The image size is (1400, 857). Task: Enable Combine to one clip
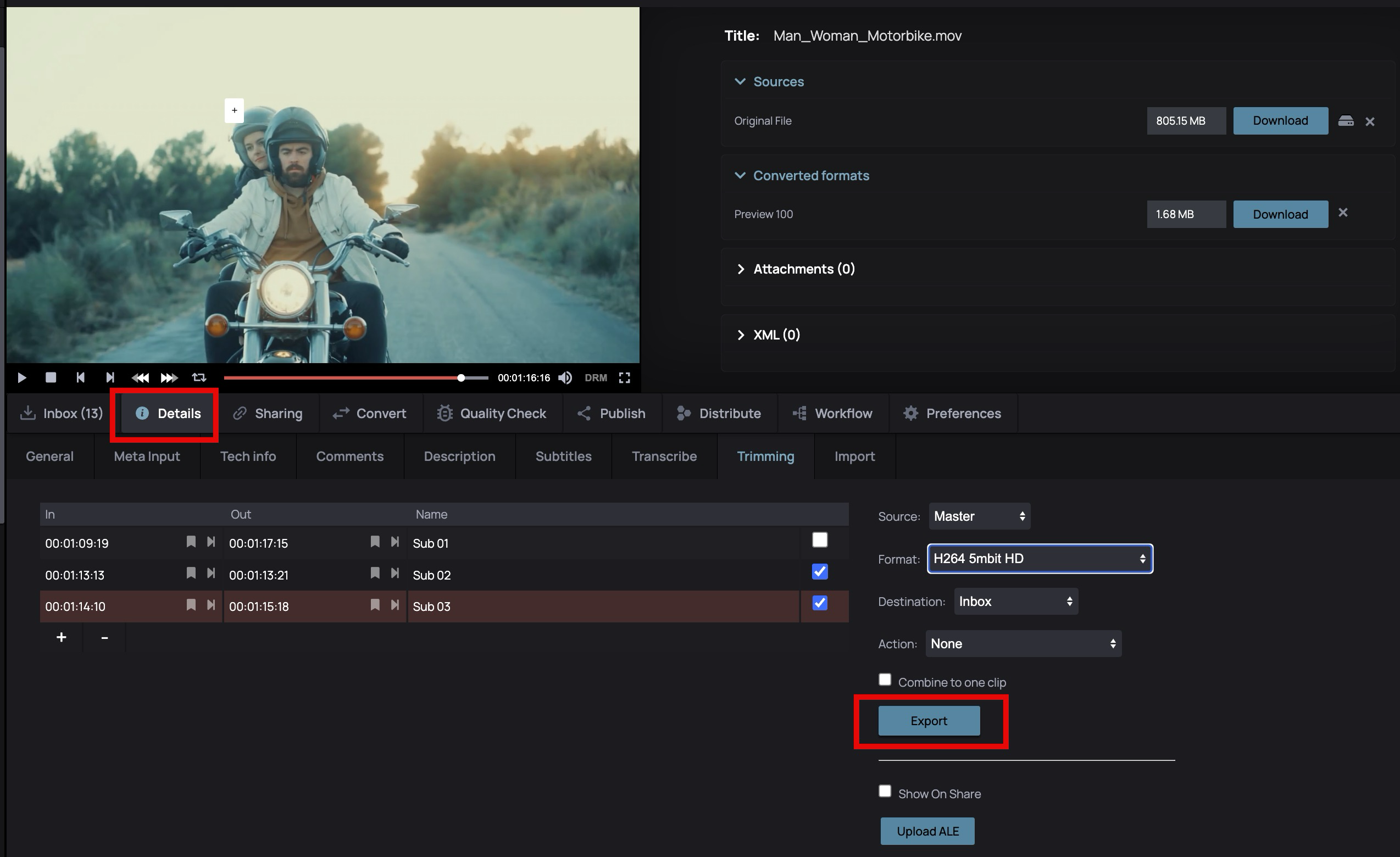(x=885, y=680)
